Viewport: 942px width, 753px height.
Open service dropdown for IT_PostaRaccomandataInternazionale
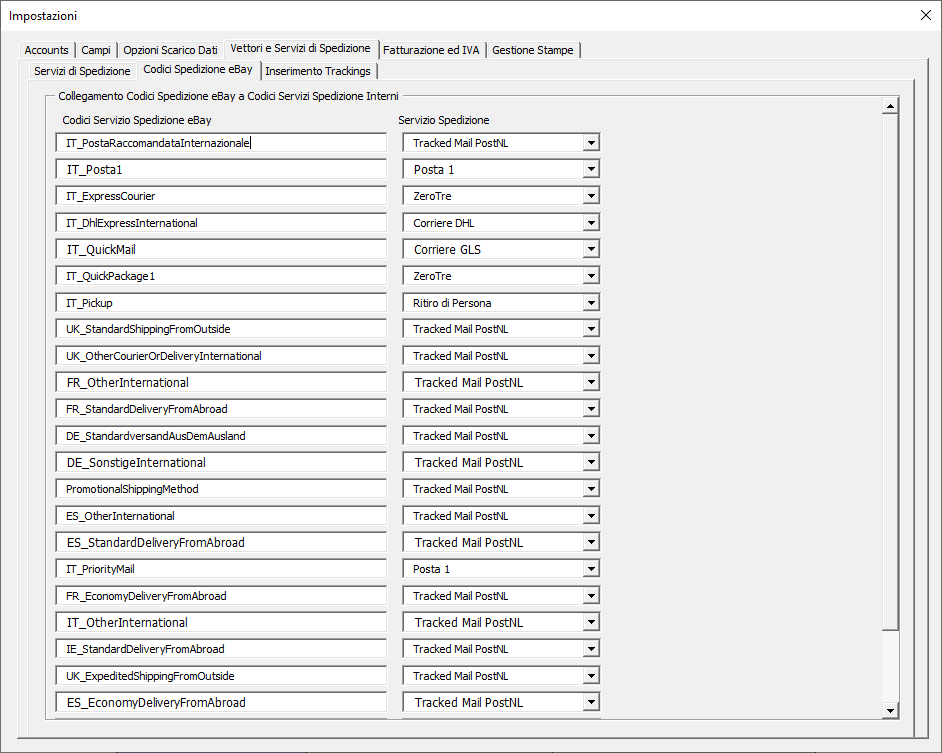point(591,143)
